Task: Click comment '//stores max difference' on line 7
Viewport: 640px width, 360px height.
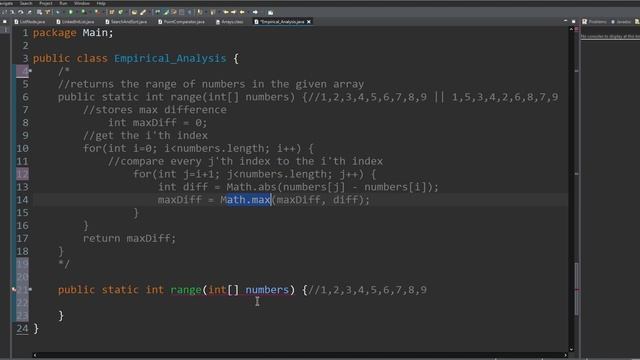Action: (155, 110)
